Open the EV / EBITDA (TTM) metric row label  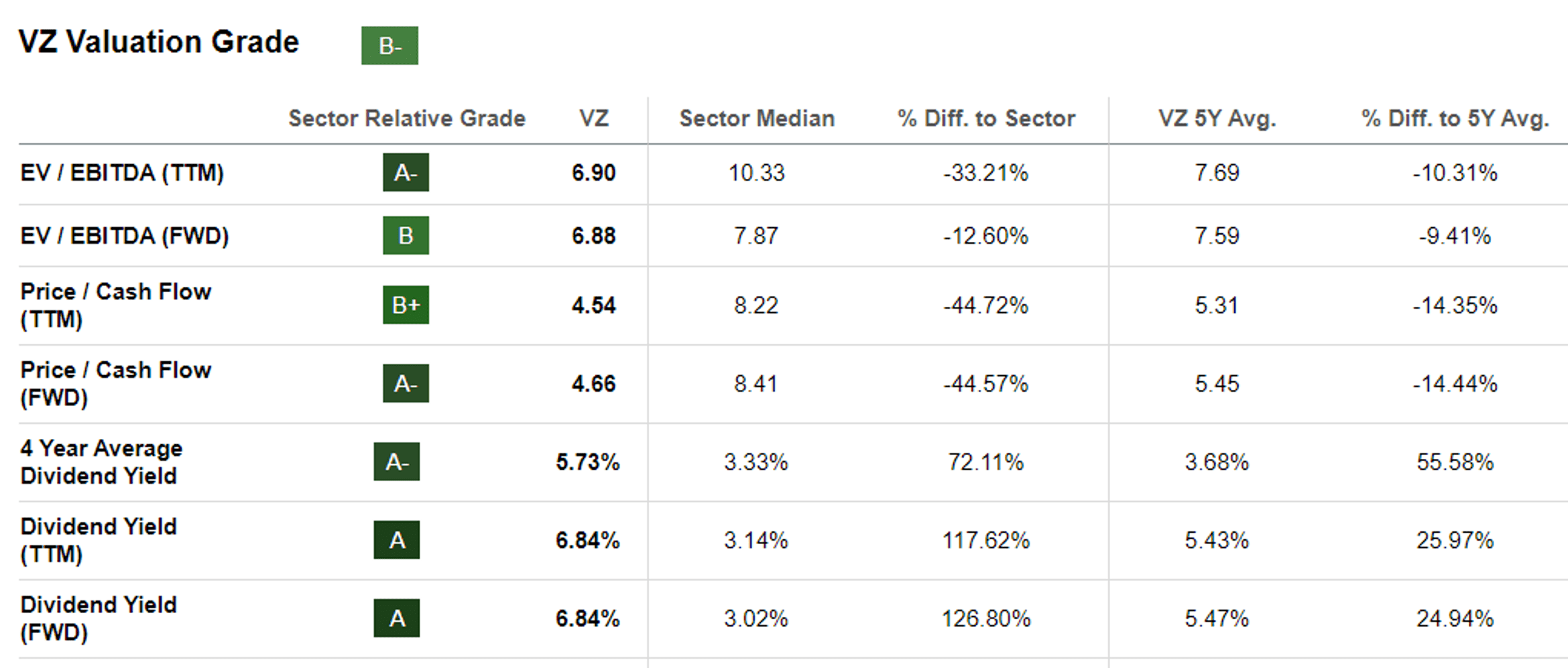click(x=122, y=173)
